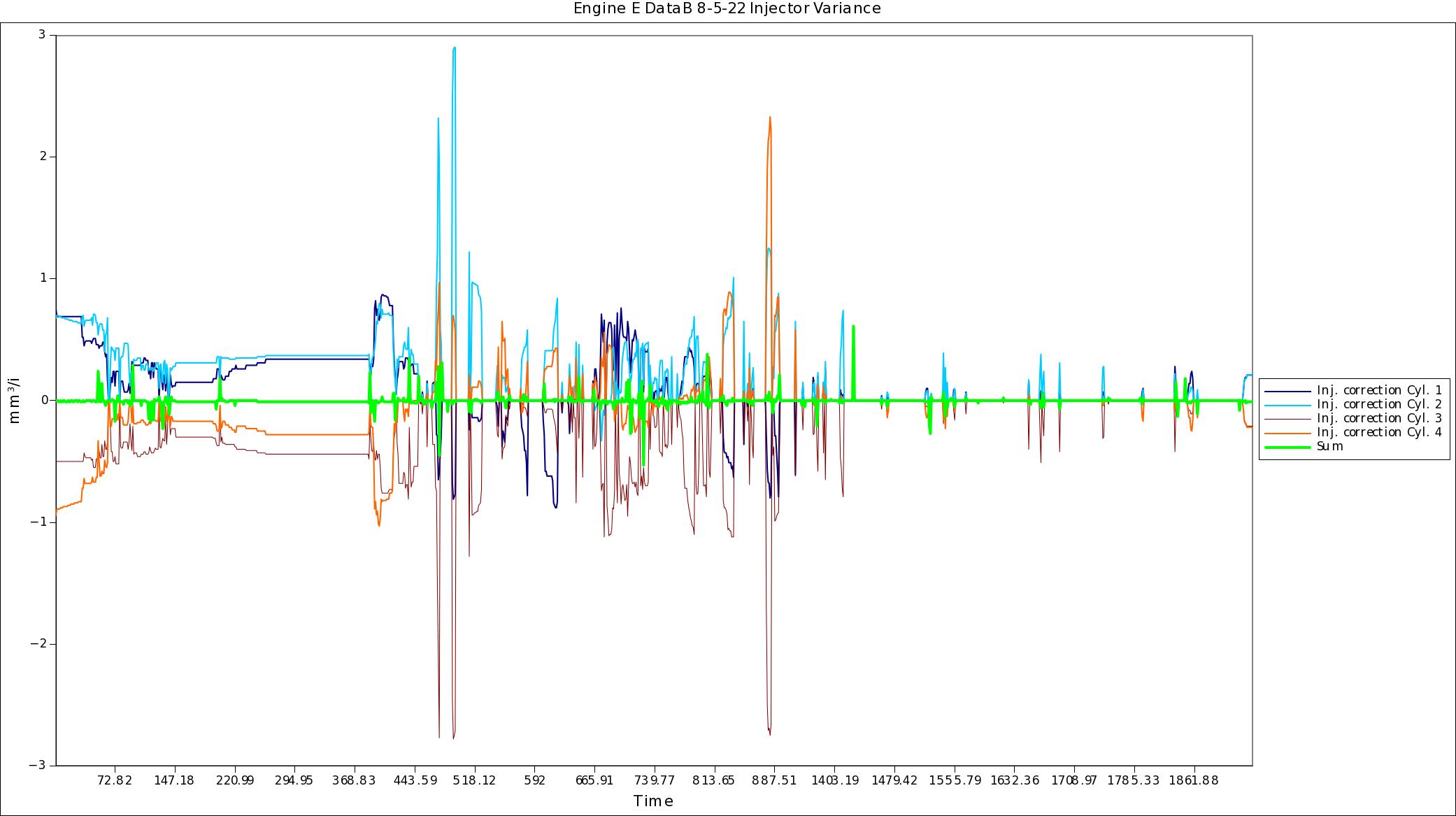
Task: Click orange Cyl. 4 legend line swatch
Action: 1287,432
